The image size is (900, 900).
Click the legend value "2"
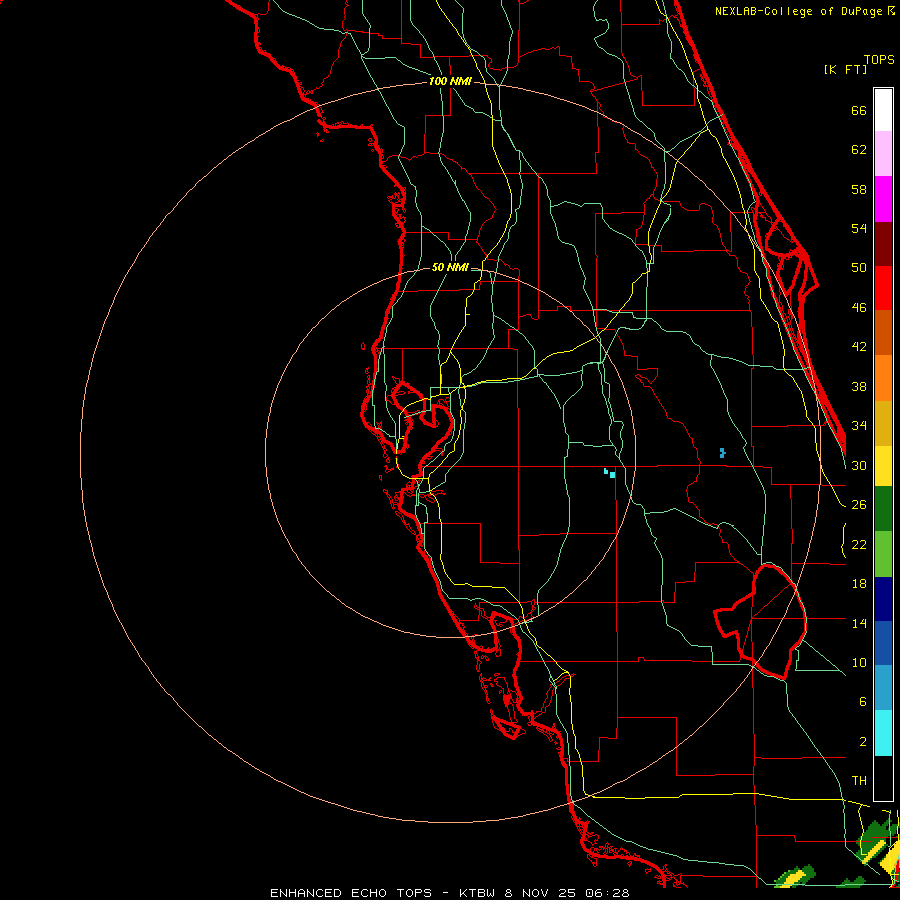(x=863, y=741)
